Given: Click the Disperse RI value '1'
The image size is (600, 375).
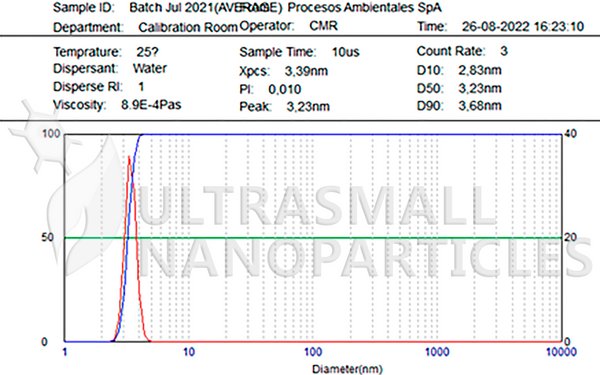Looking at the screenshot, I should click(141, 87).
